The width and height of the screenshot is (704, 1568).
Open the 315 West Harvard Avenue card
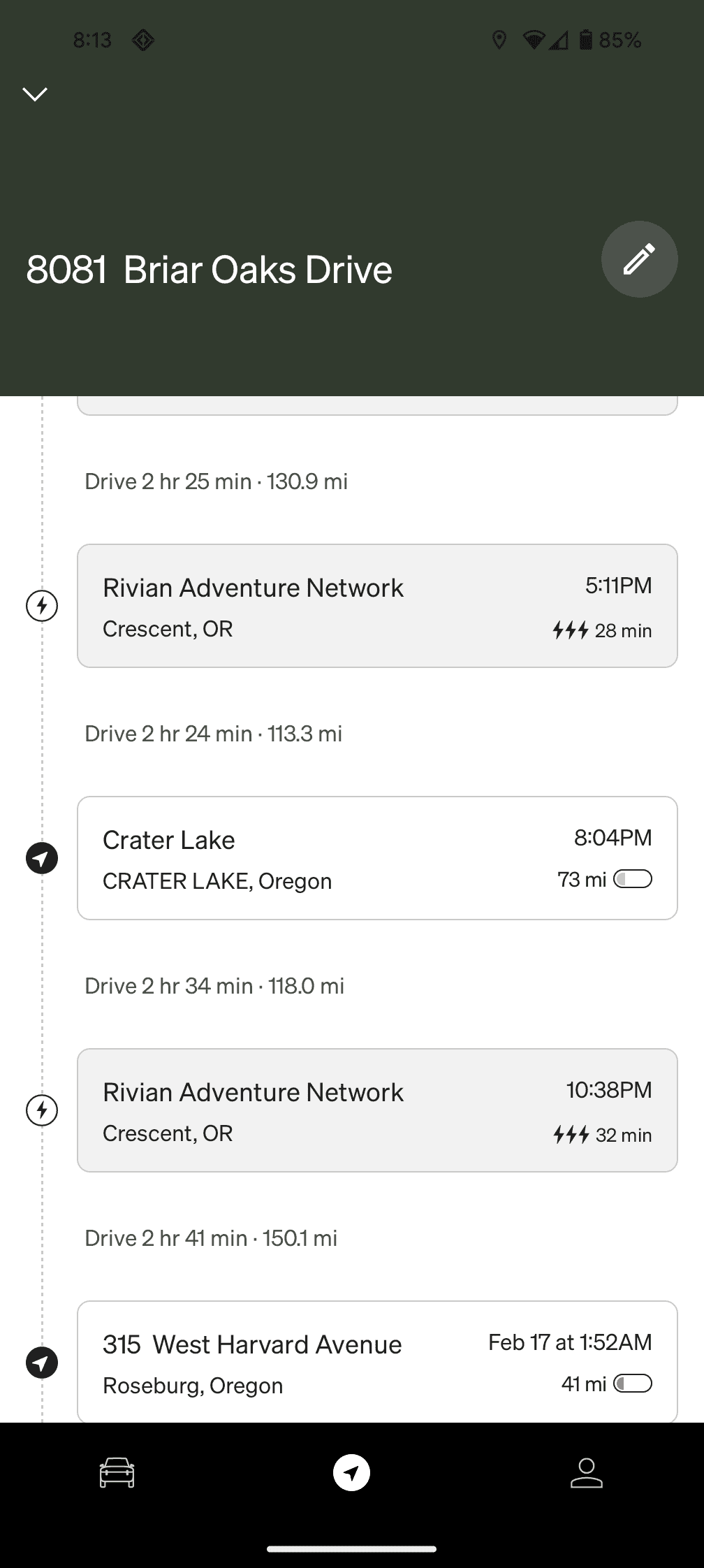click(x=377, y=1361)
